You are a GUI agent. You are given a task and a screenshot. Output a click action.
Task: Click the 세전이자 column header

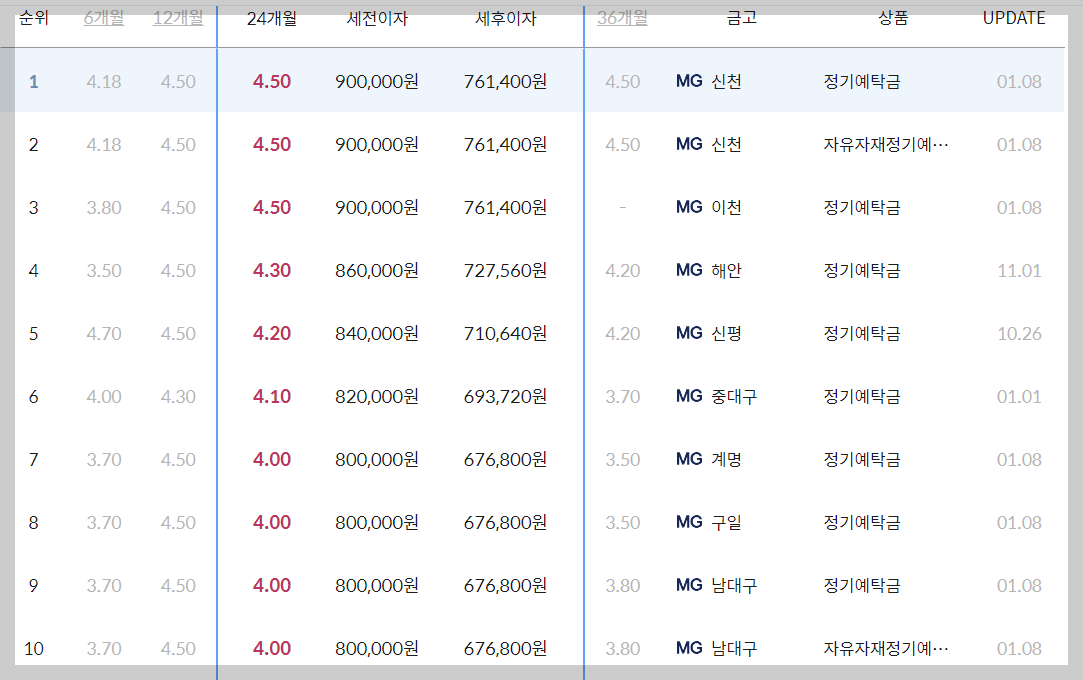(x=377, y=19)
